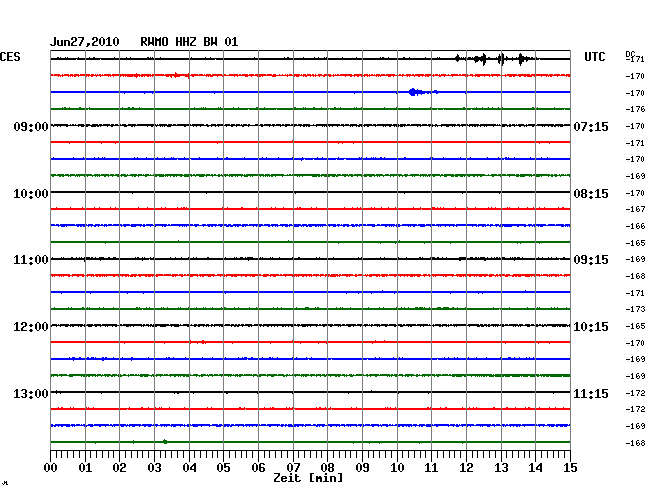Click minute label 00 on the time axis
The height and width of the screenshot is (494, 650).
pyautogui.click(x=51, y=468)
